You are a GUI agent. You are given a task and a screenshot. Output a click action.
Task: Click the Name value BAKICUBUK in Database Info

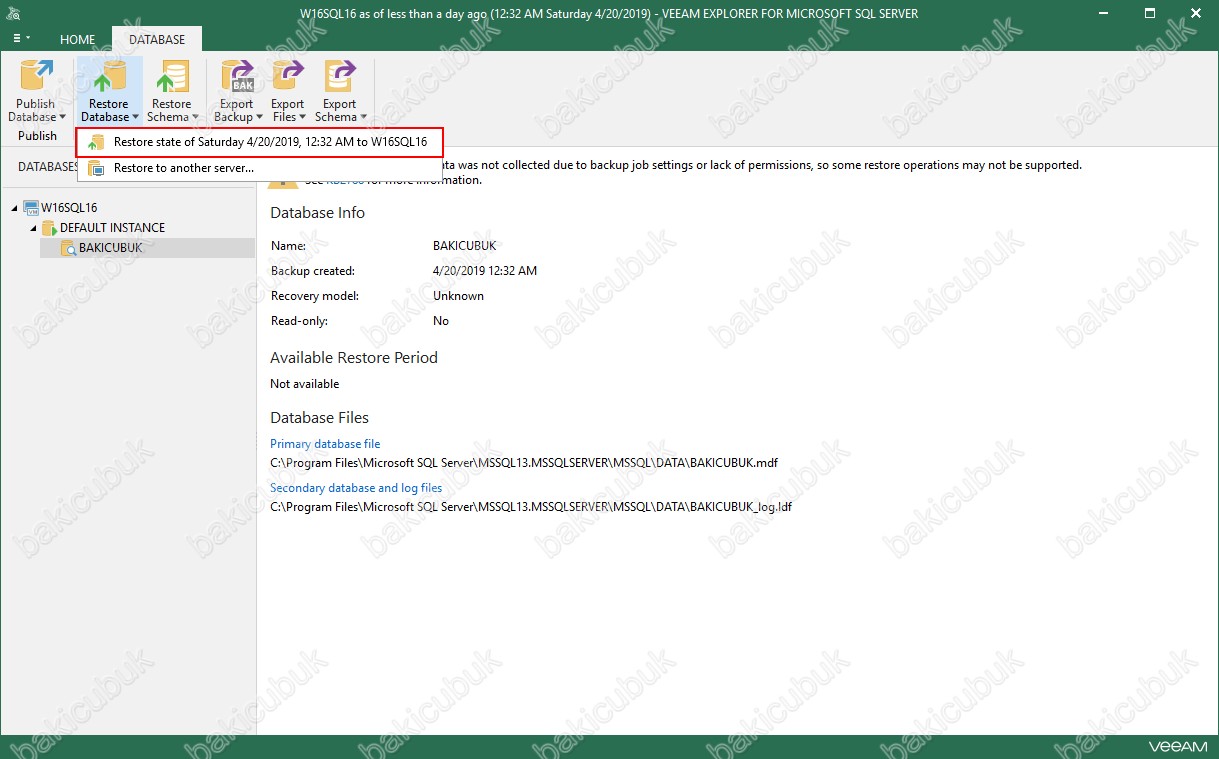(465, 246)
